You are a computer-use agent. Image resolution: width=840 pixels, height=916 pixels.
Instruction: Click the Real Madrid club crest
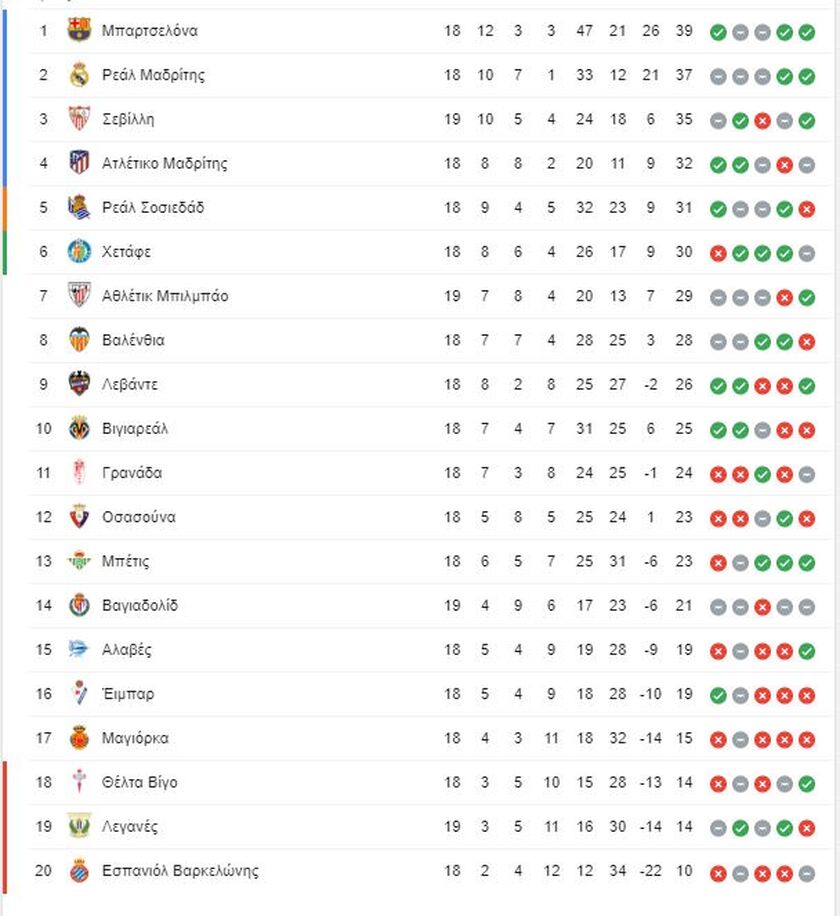79,75
